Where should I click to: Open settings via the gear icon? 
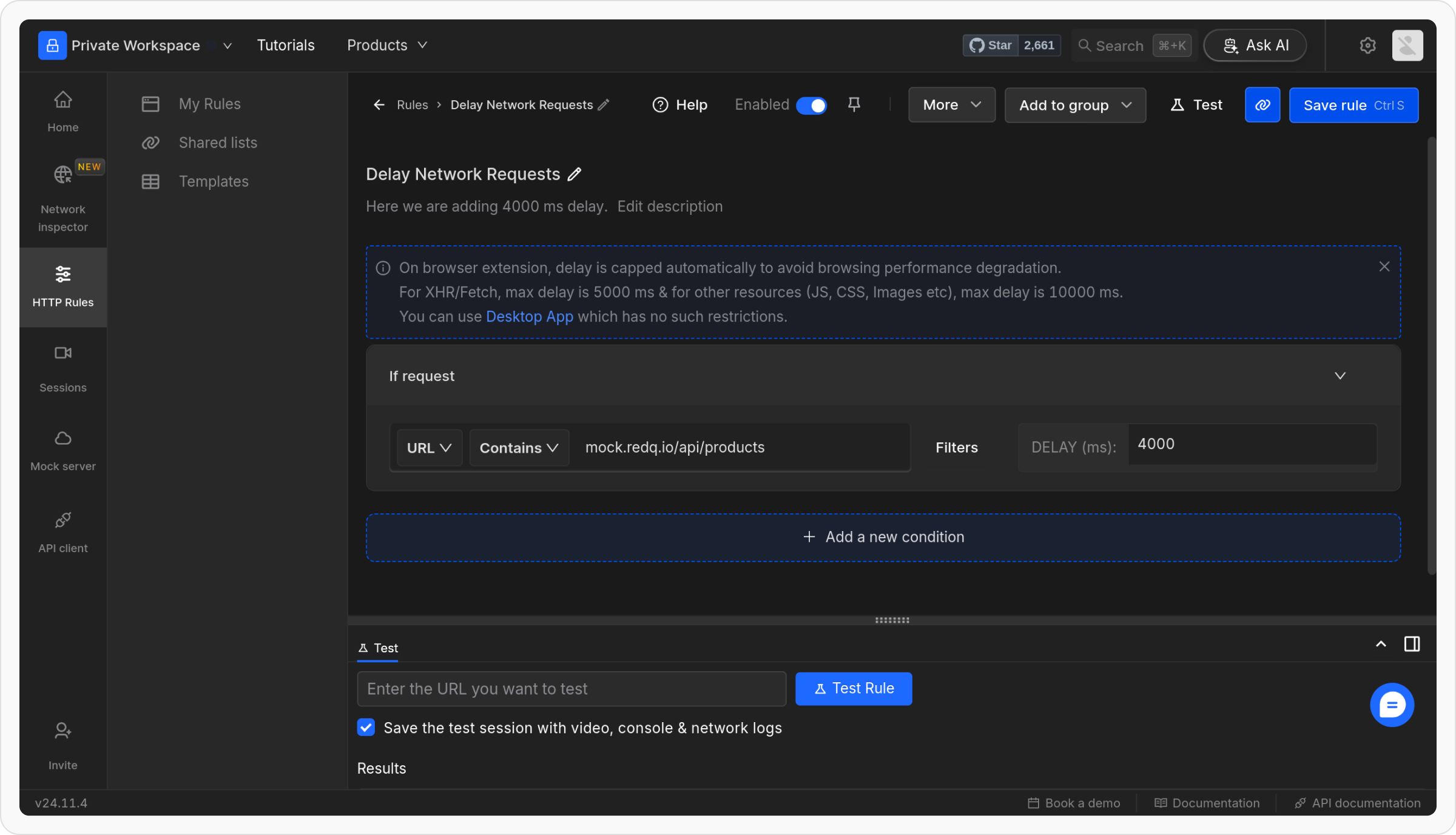1367,46
